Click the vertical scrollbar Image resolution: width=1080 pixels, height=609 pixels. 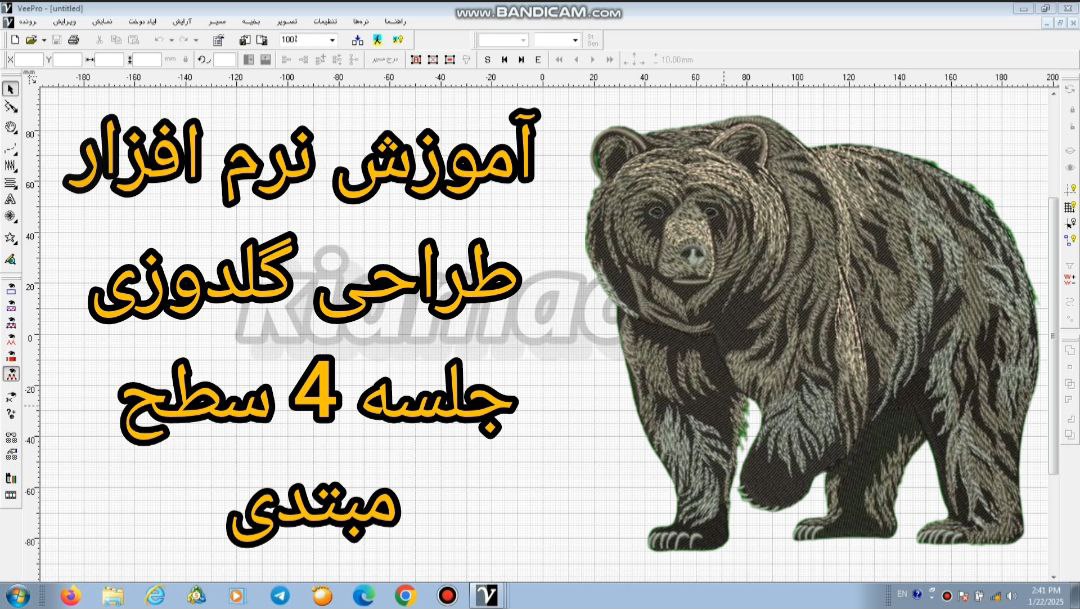click(1052, 330)
